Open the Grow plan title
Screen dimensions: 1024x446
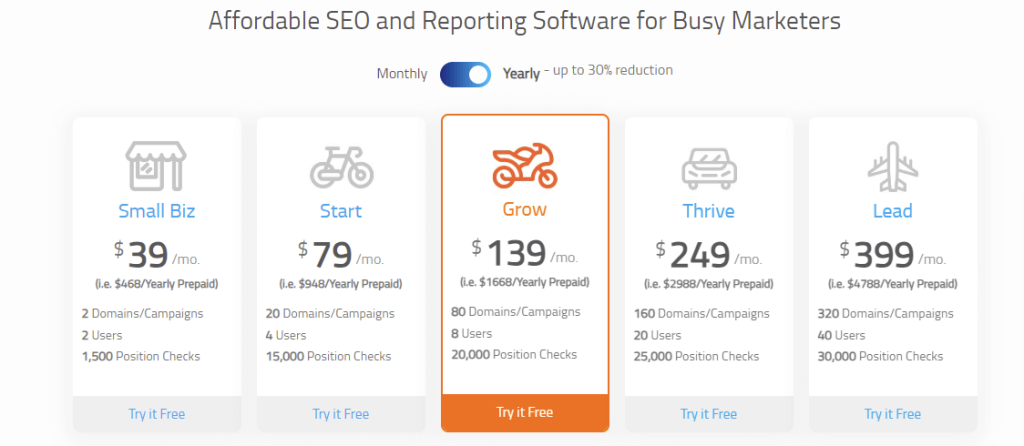tap(524, 211)
